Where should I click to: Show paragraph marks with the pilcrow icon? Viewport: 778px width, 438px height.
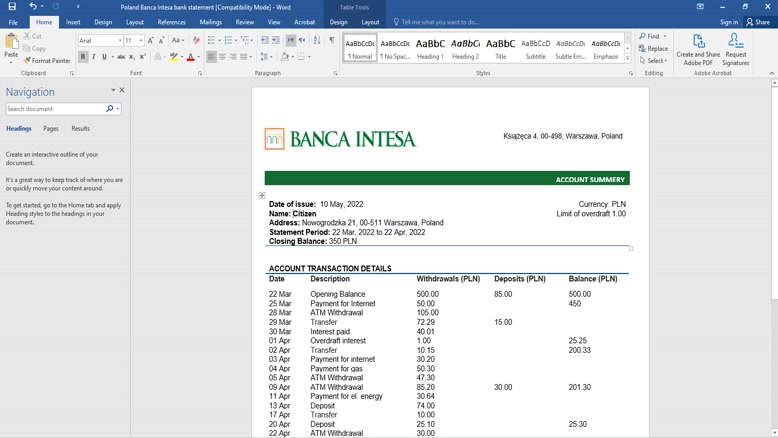(x=332, y=41)
